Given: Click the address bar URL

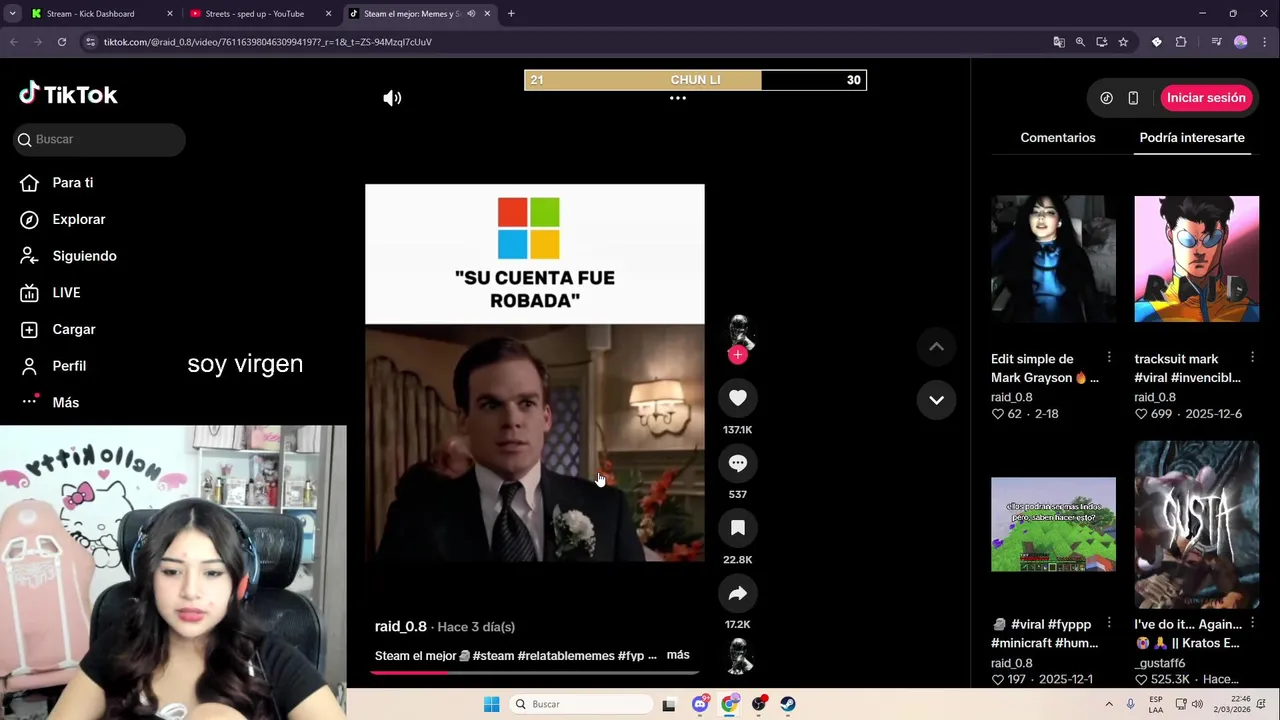Looking at the screenshot, I should 268,42.
